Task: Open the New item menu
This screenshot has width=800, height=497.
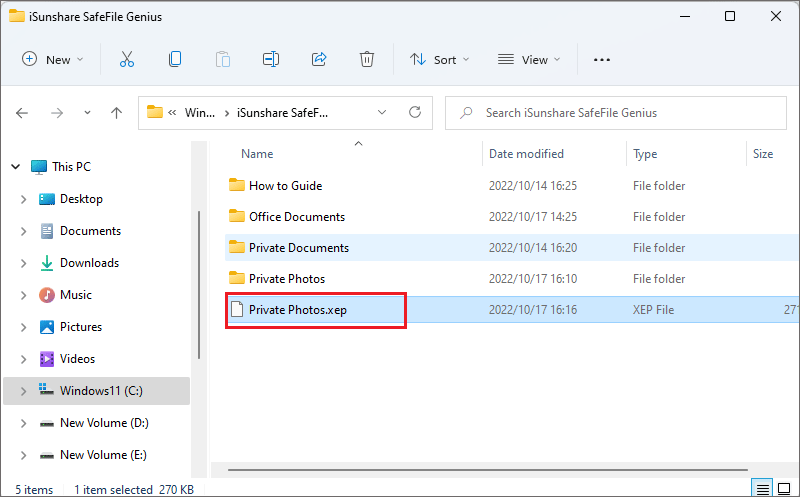Action: (52, 60)
